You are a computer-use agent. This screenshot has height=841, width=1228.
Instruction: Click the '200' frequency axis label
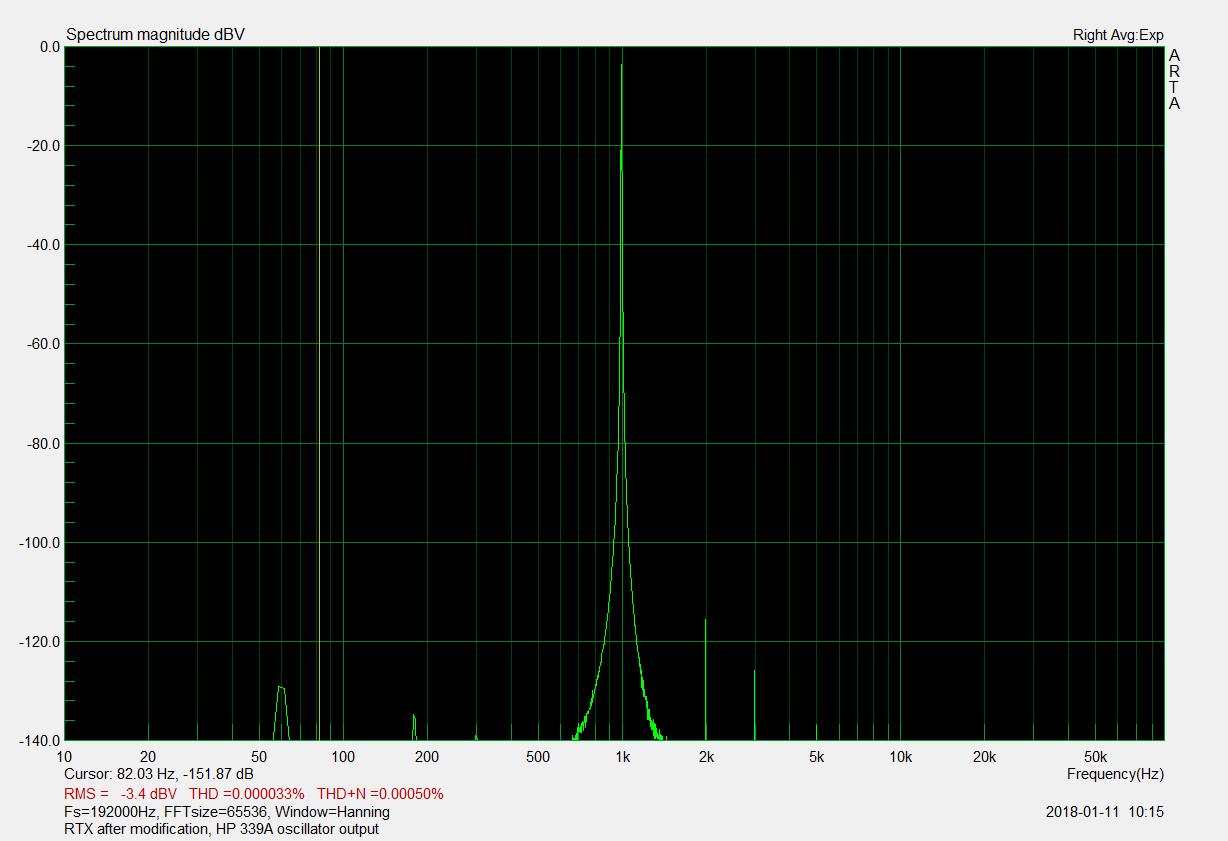[x=427, y=757]
